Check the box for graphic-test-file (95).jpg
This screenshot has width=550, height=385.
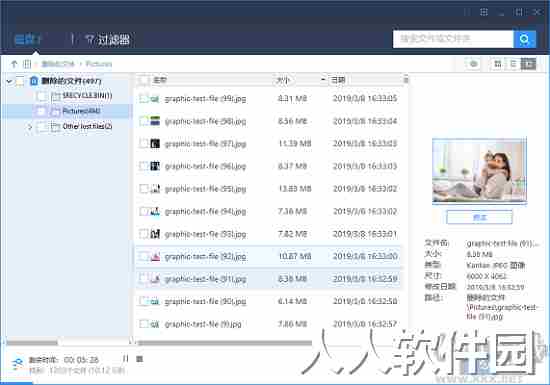143,189
